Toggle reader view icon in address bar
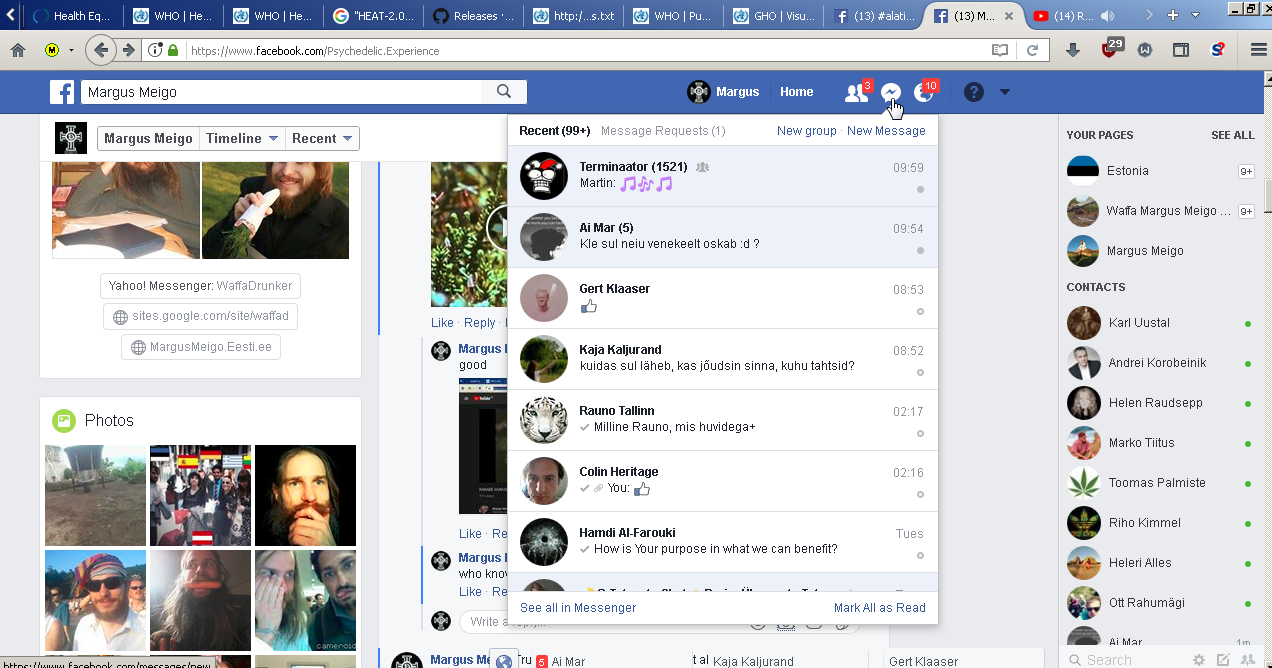 [1000, 50]
